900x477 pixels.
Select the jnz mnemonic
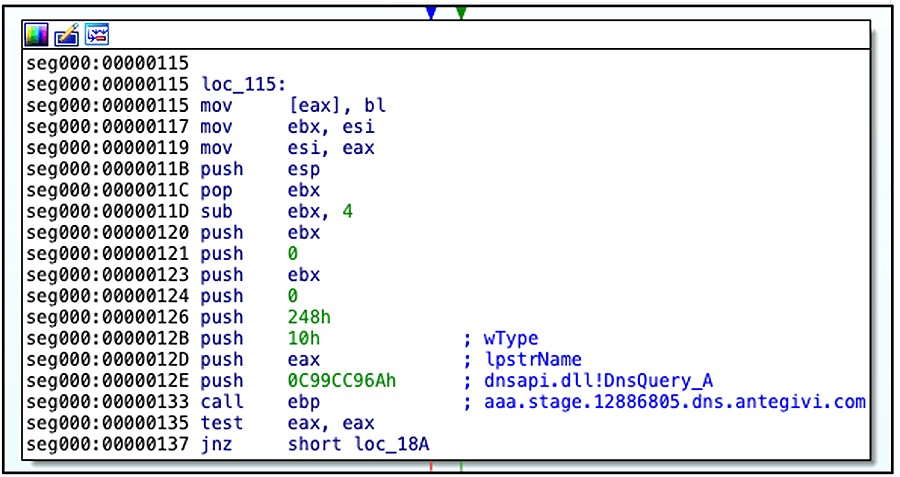[x=216, y=444]
